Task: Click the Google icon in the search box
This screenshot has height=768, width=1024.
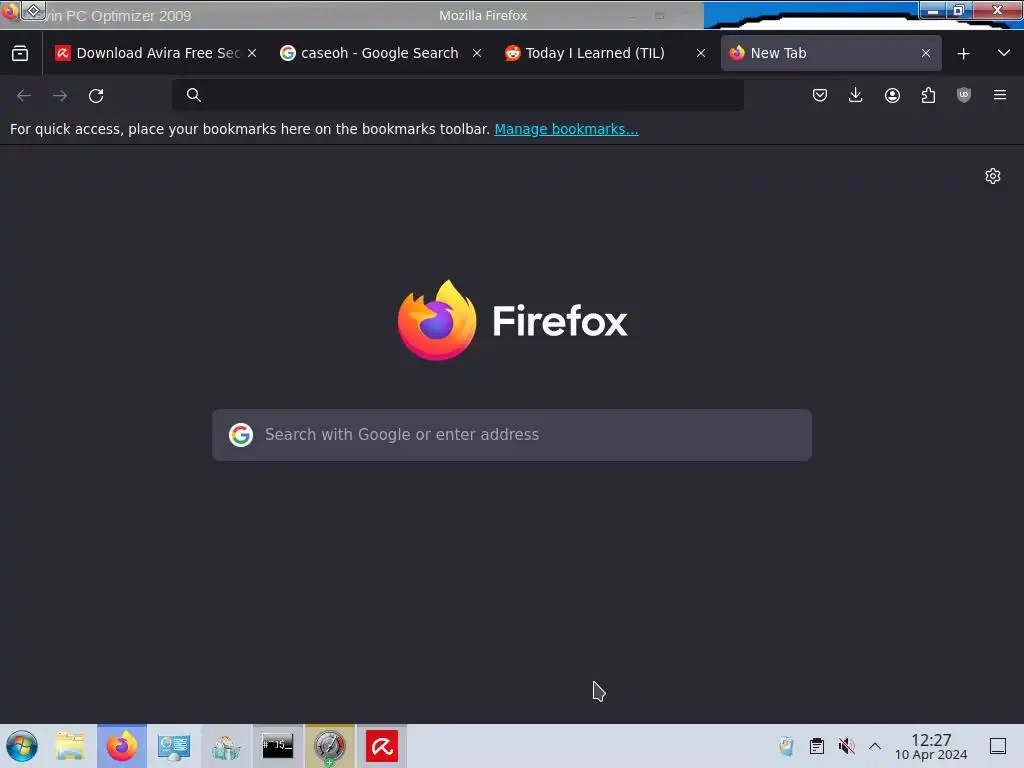Action: pos(241,435)
